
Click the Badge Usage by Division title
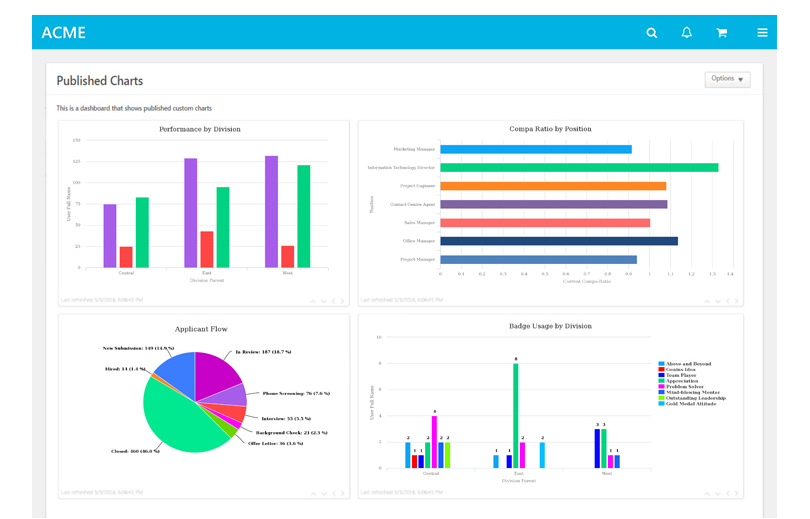[551, 326]
